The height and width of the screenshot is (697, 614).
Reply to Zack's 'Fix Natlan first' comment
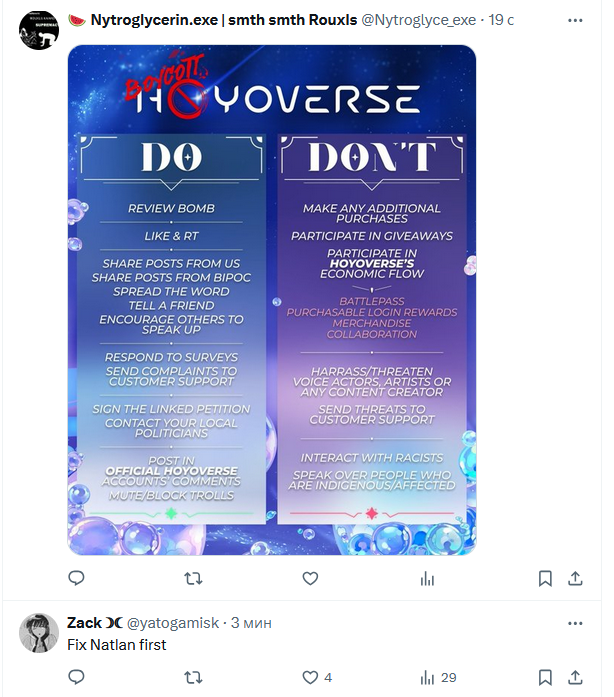76,677
